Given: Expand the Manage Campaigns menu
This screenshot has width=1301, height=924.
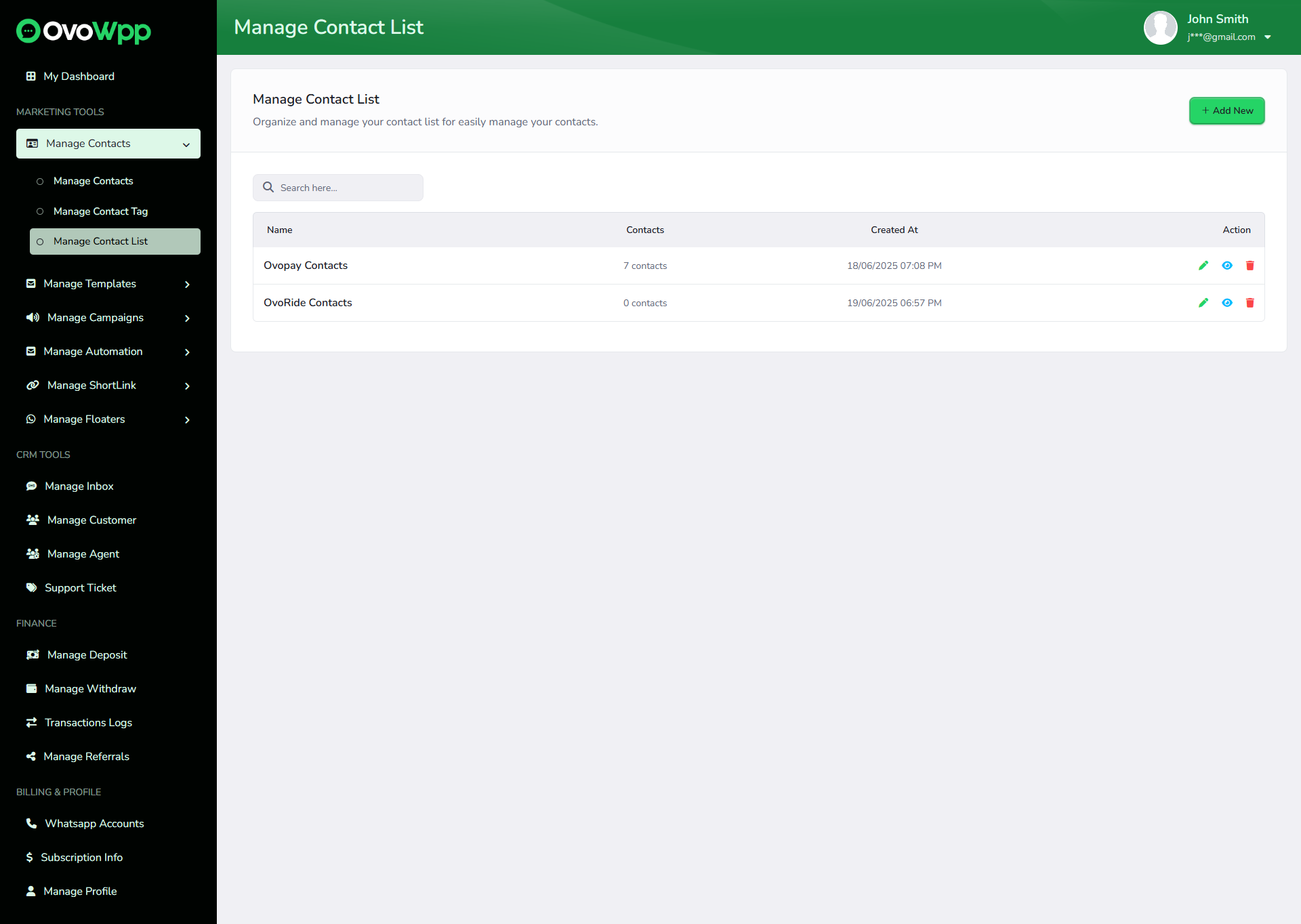Looking at the screenshot, I should [187, 318].
